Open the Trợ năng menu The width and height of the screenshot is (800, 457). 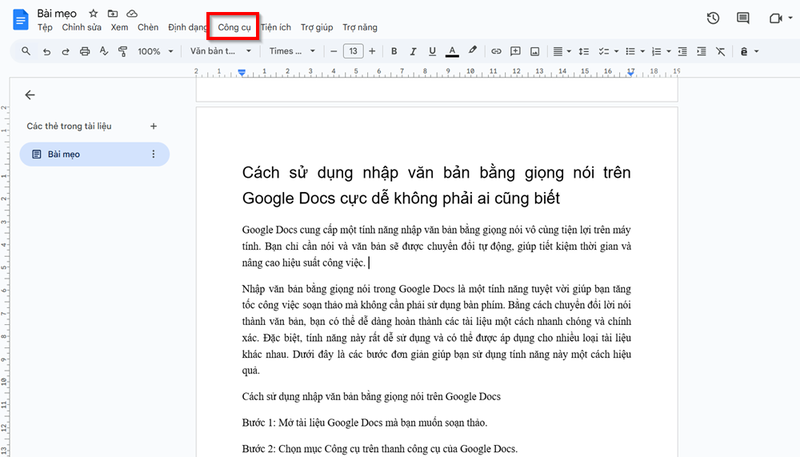coord(360,27)
